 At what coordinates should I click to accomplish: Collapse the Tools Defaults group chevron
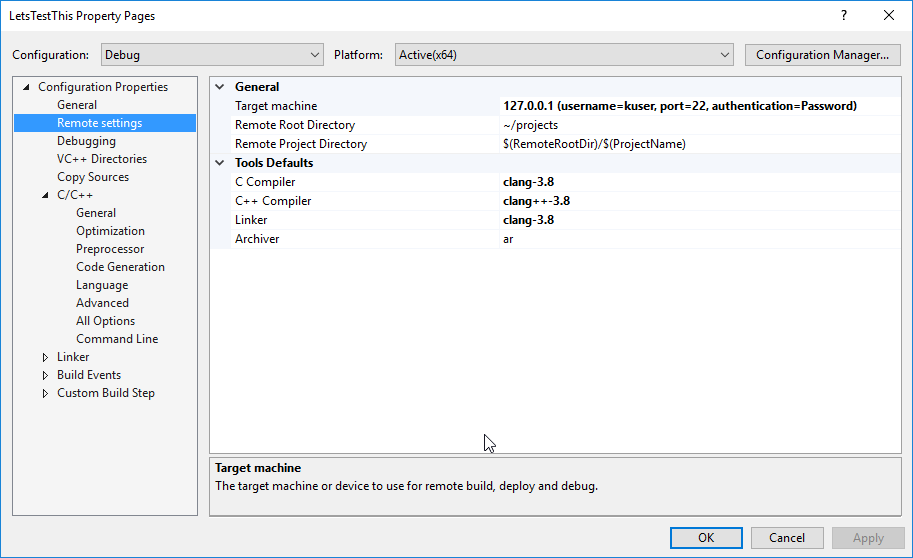click(x=220, y=163)
